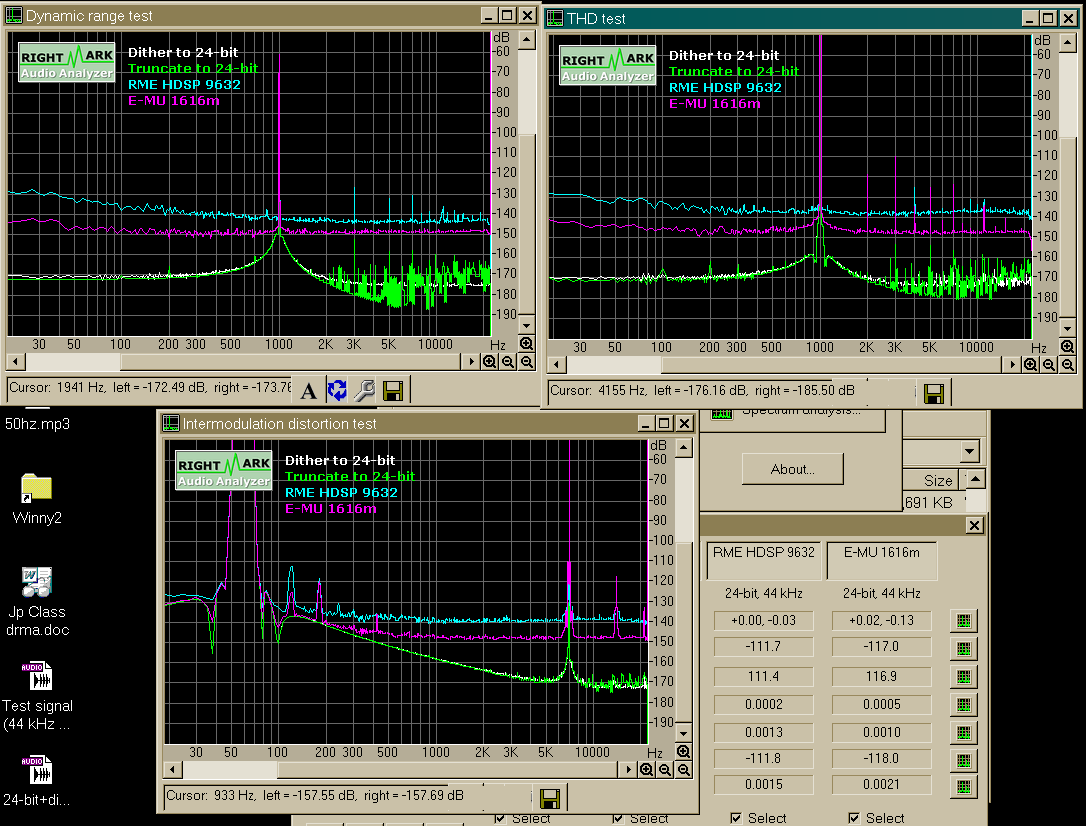The image size is (1086, 826).
Task: Click vertical scroll up arrow in Dynamic range test
Action: click(526, 39)
